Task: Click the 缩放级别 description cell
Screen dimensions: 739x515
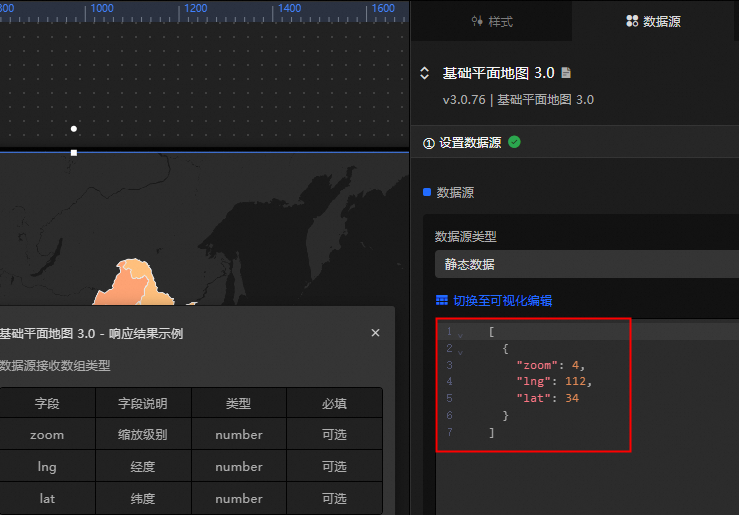Action: point(143,434)
